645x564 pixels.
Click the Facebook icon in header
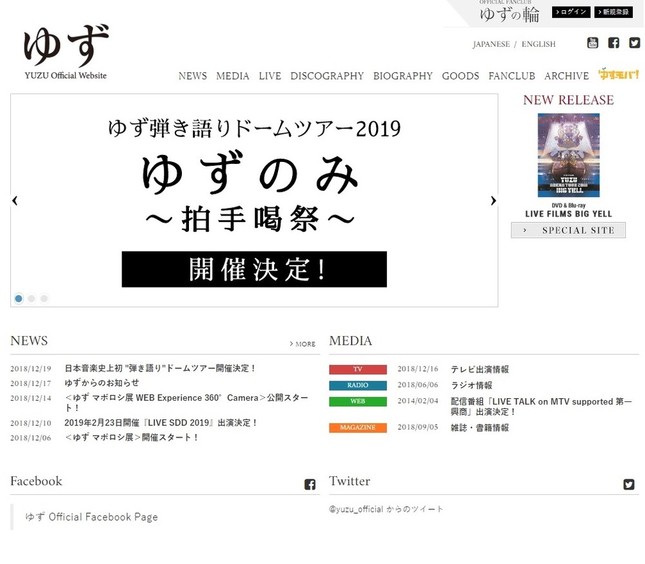(x=613, y=43)
